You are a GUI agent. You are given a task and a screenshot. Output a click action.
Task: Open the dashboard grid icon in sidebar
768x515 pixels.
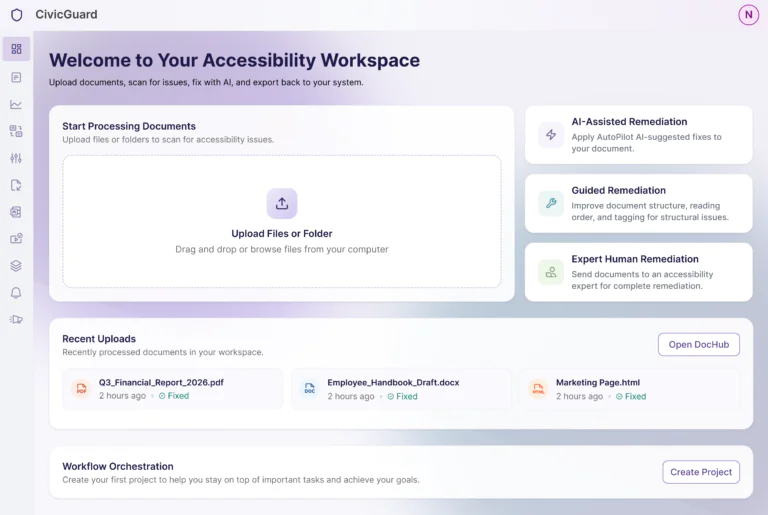coord(16,49)
